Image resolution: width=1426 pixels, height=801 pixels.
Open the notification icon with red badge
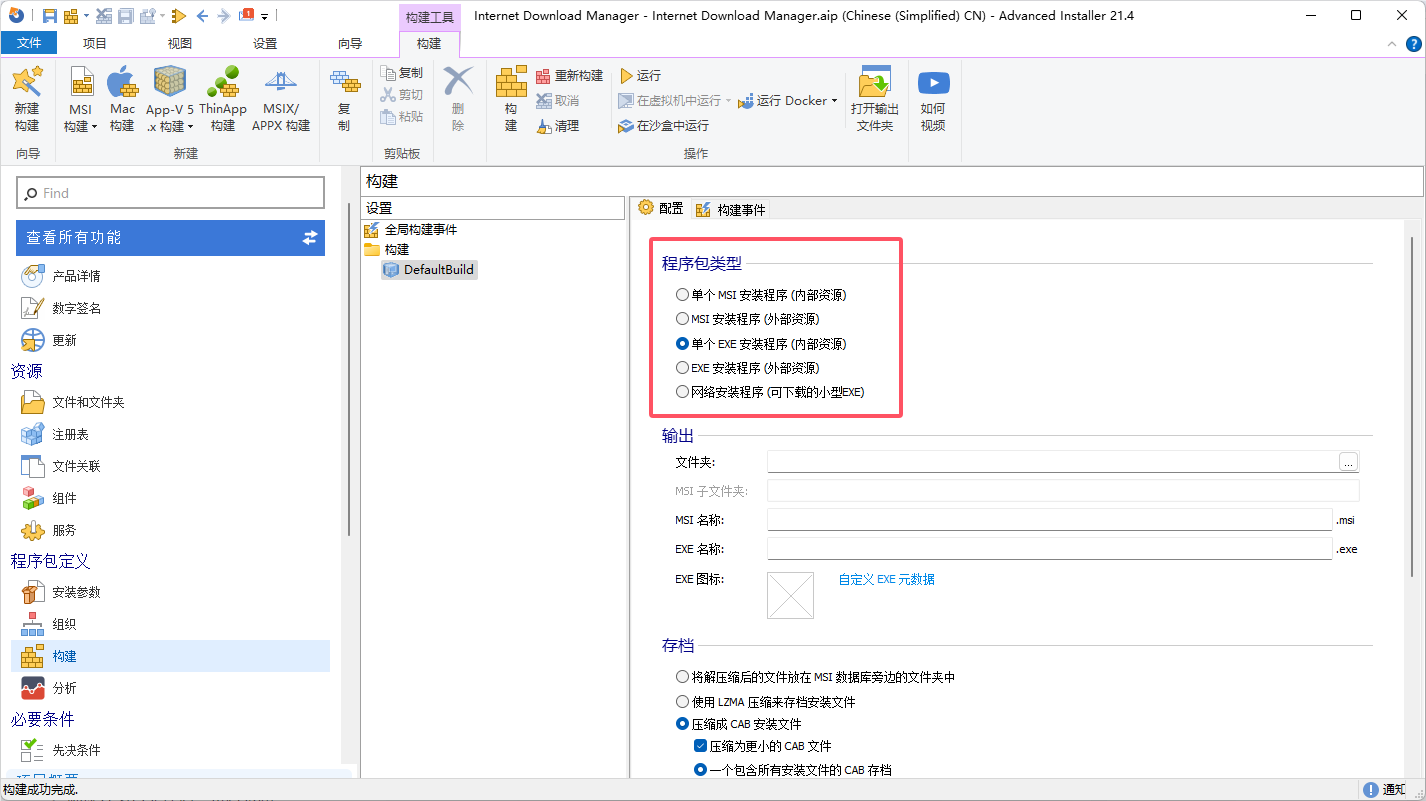[x=246, y=15]
